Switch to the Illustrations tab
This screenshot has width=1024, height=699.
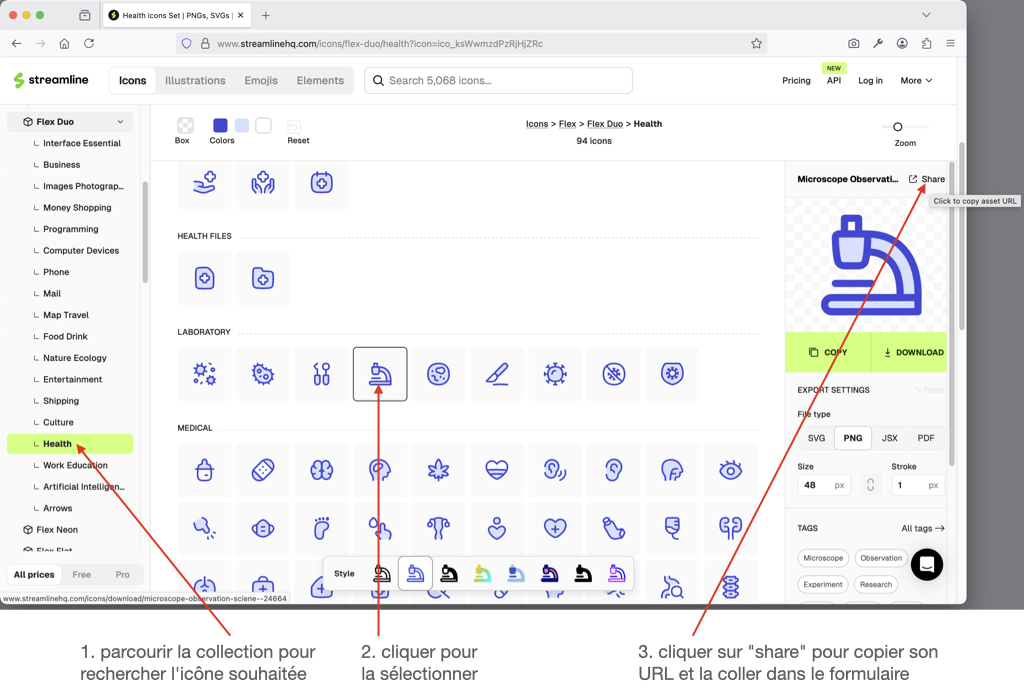[x=195, y=80]
